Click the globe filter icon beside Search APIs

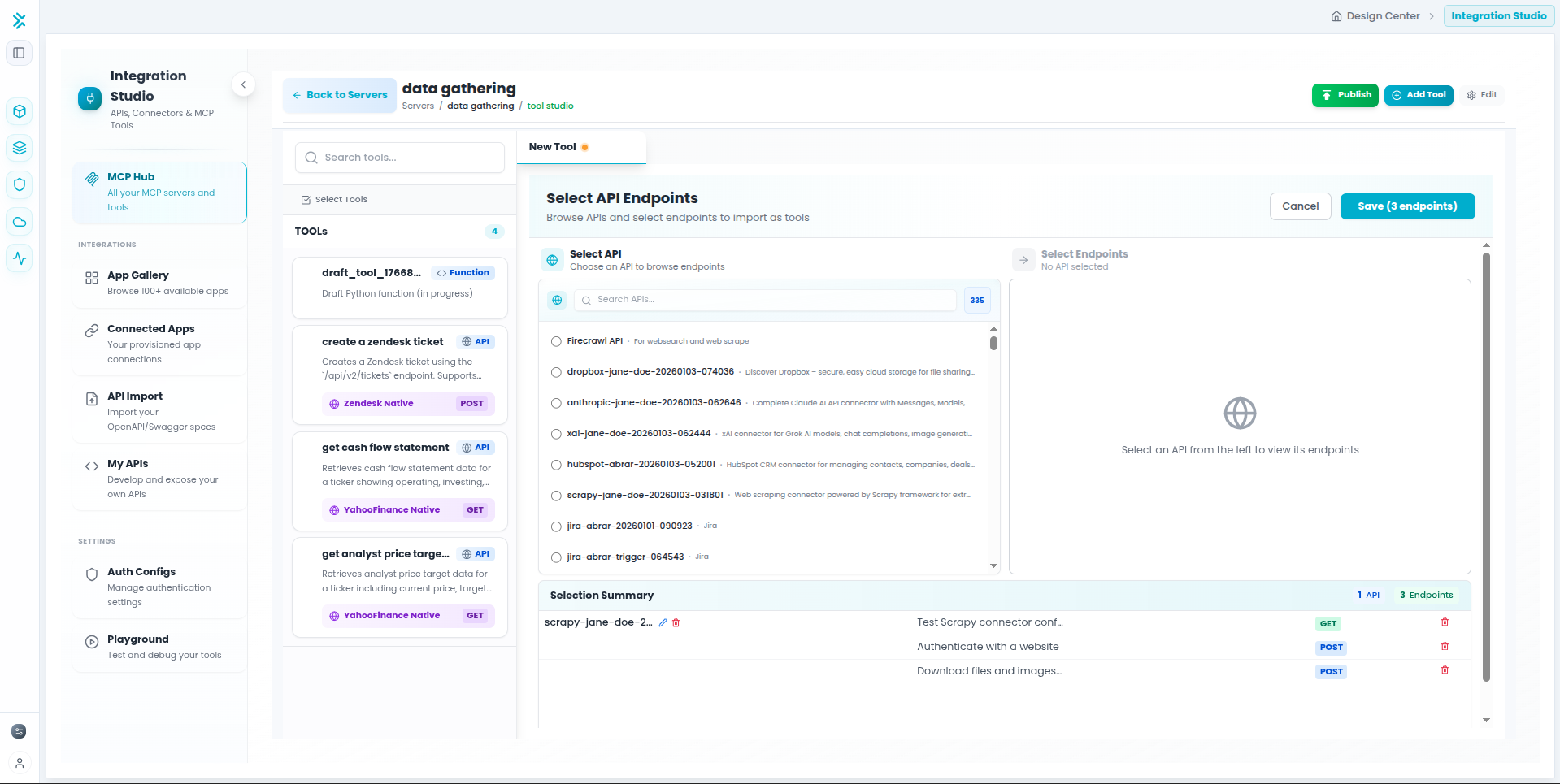pyautogui.click(x=557, y=301)
